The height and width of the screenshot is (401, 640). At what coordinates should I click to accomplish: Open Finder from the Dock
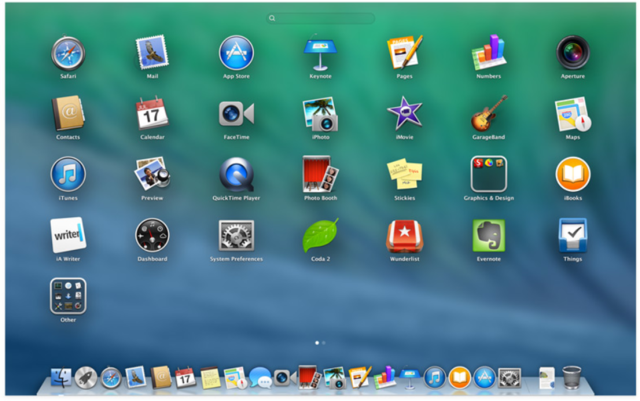tap(61, 378)
